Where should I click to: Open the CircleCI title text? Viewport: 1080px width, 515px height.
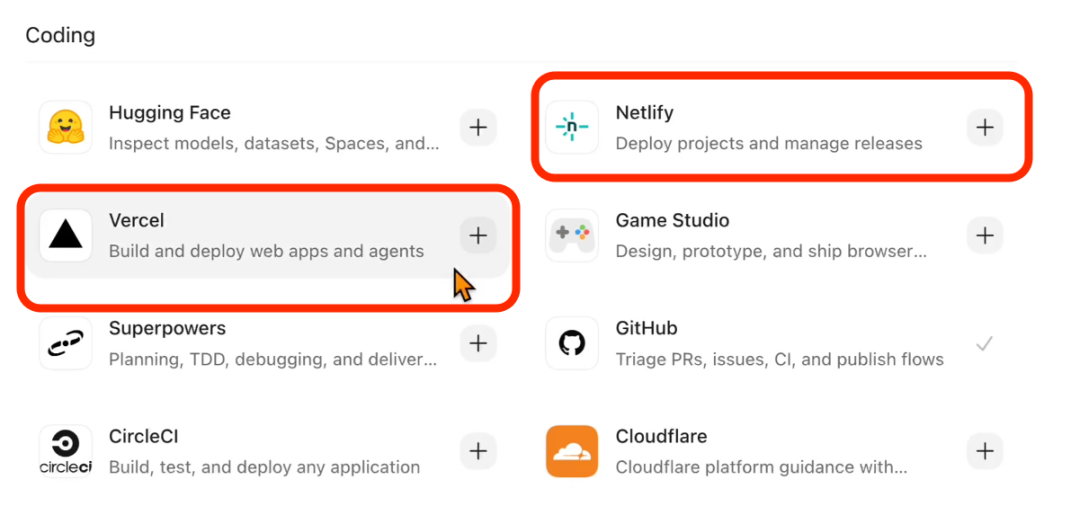click(x=144, y=436)
